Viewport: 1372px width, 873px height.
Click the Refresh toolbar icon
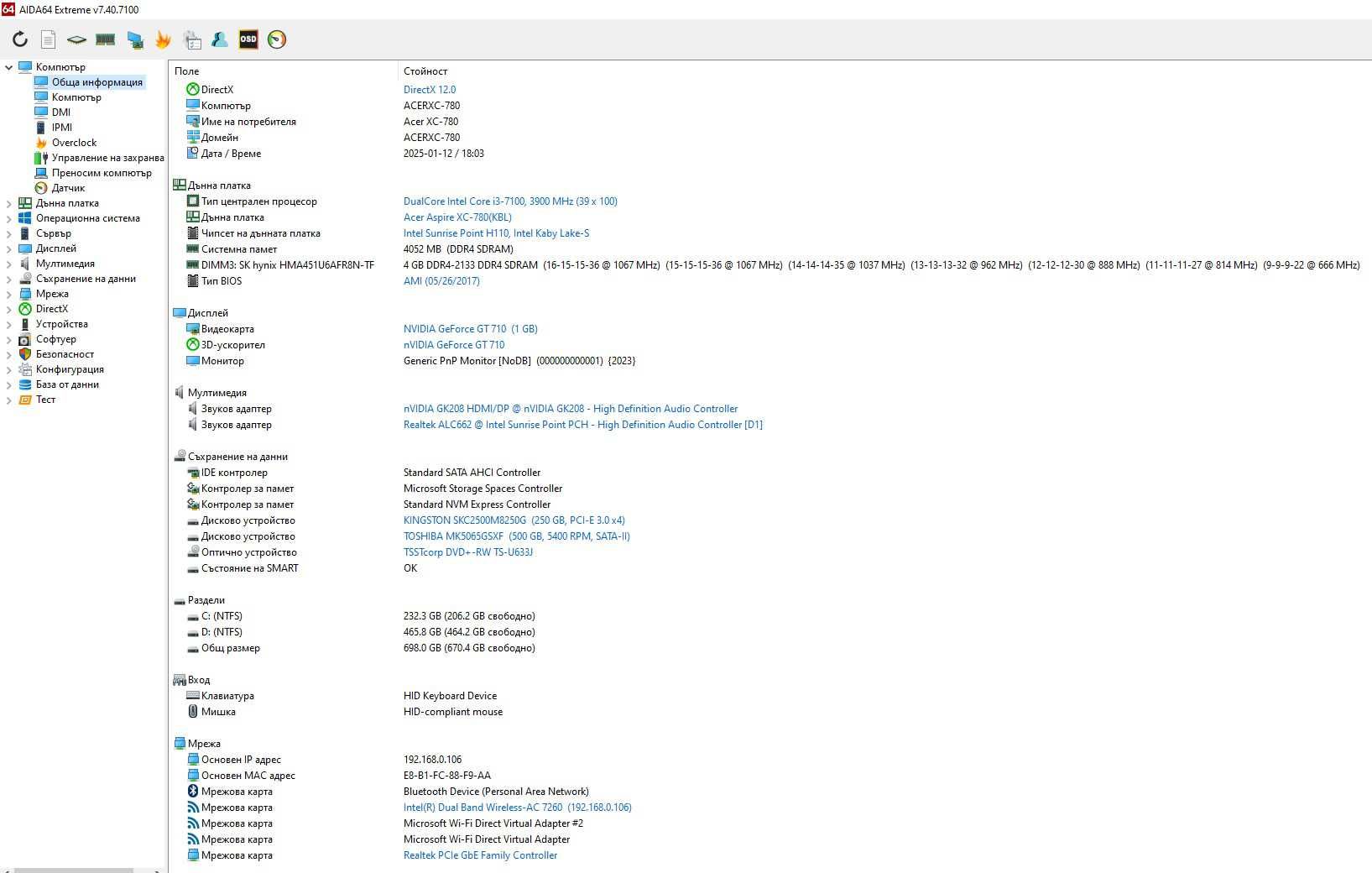pos(20,39)
